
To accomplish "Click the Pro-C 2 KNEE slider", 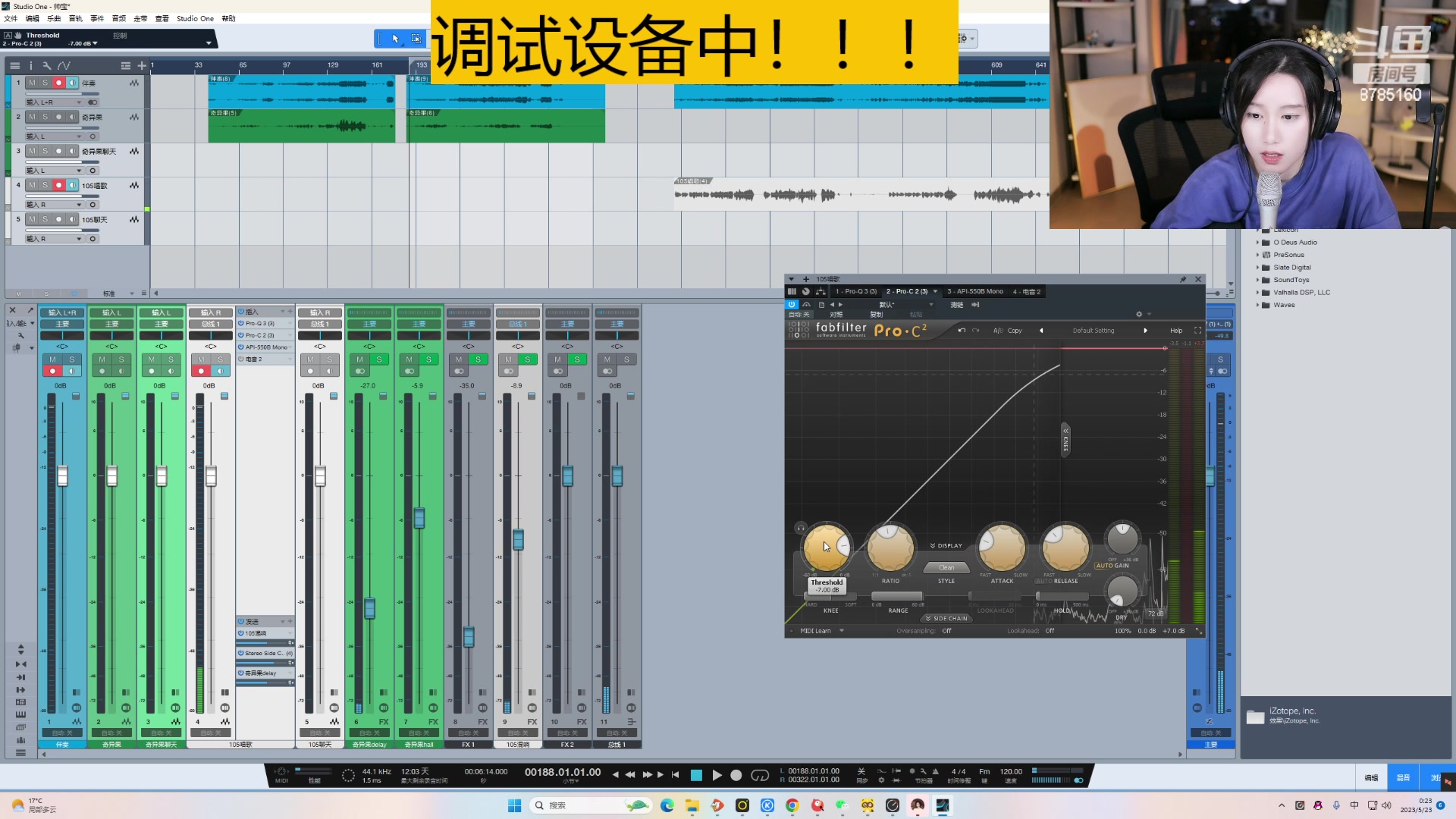I will (x=830, y=597).
